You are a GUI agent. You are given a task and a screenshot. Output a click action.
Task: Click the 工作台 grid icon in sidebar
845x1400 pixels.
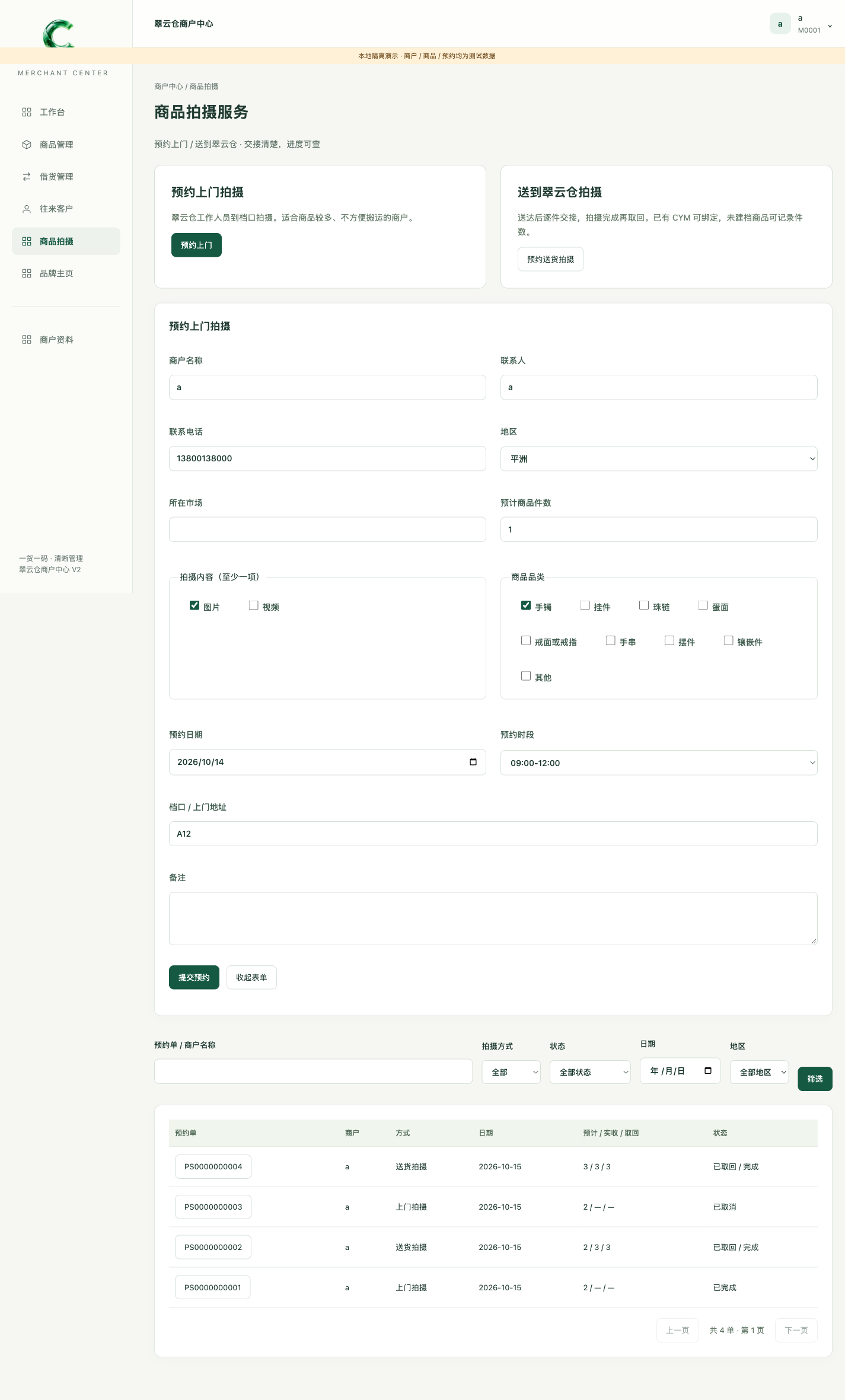(27, 112)
